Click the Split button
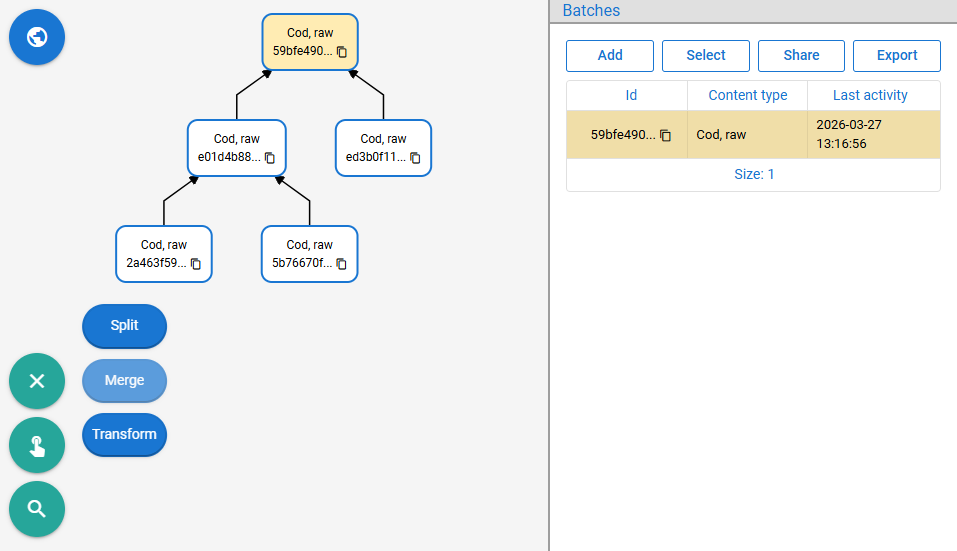 (x=125, y=326)
